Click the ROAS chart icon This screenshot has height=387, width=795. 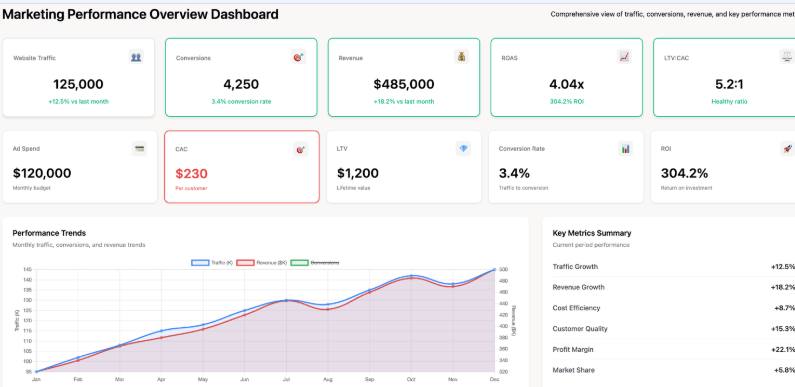(x=624, y=57)
